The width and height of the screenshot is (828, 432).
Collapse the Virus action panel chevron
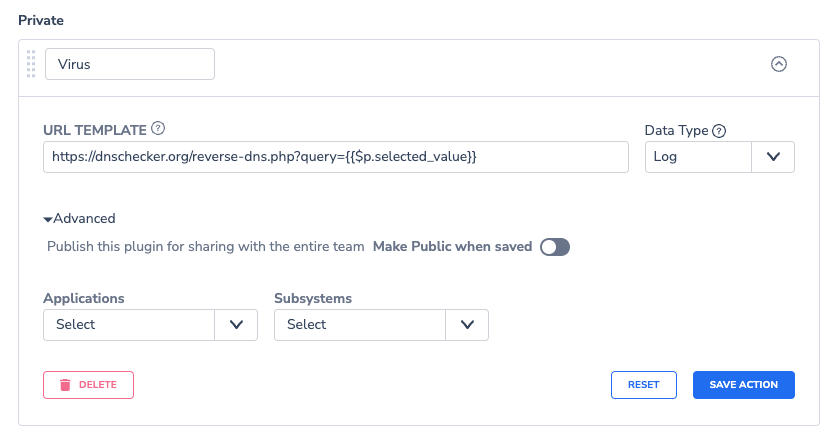coord(778,64)
